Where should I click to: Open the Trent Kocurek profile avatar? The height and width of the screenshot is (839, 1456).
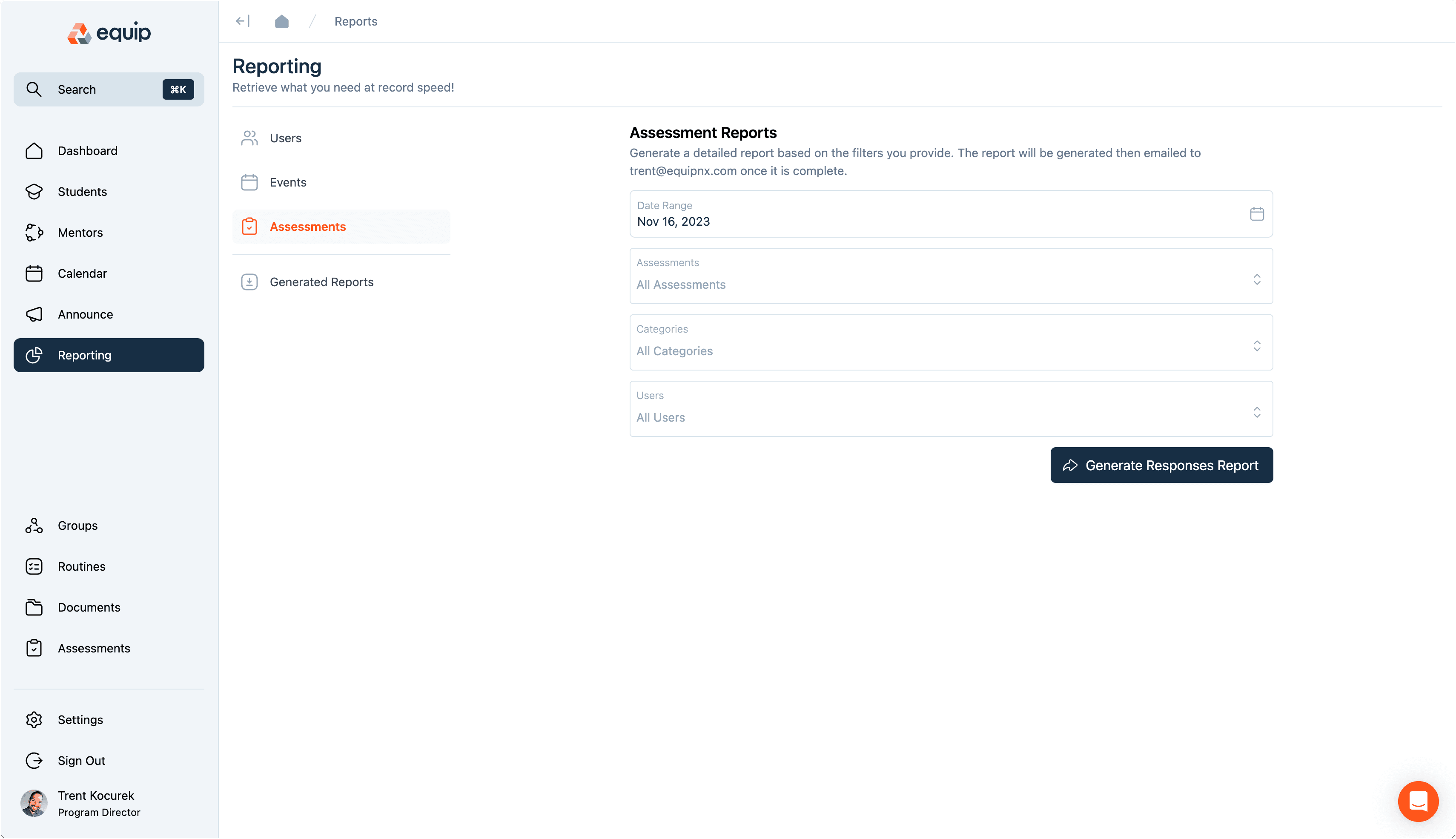[x=34, y=803]
